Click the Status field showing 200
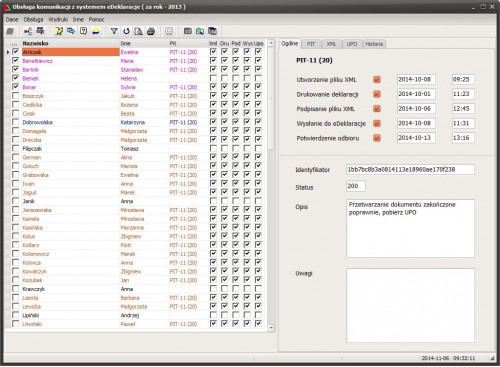500x367 pixels. tap(356, 186)
